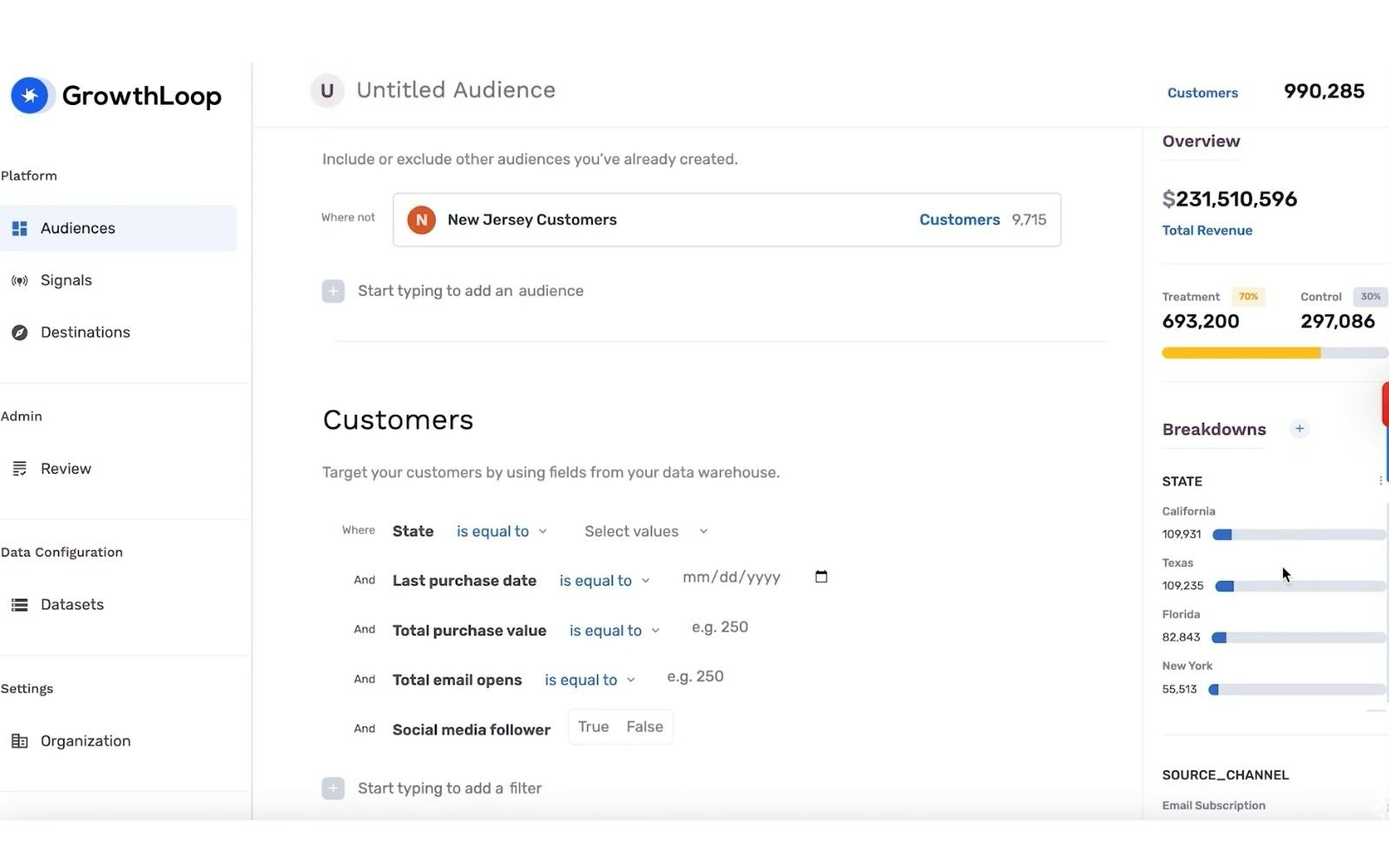Click the New Jersey Customers audience avatar
Image resolution: width=1389 pixels, height=868 pixels.
click(421, 220)
